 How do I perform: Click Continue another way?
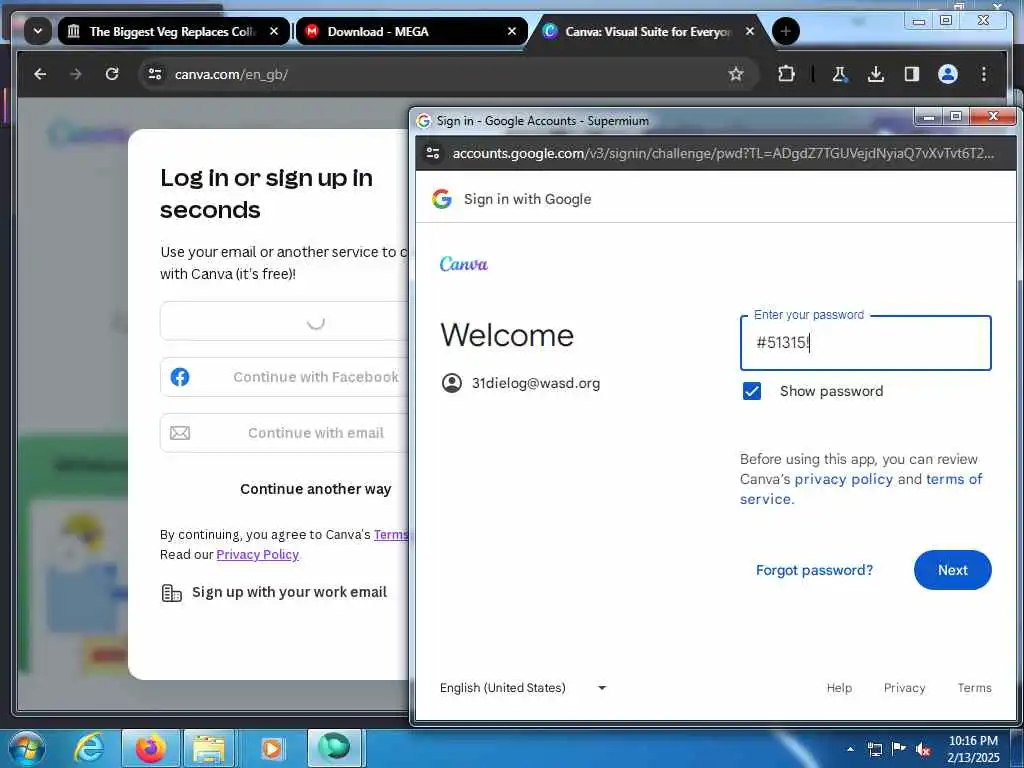pos(315,489)
